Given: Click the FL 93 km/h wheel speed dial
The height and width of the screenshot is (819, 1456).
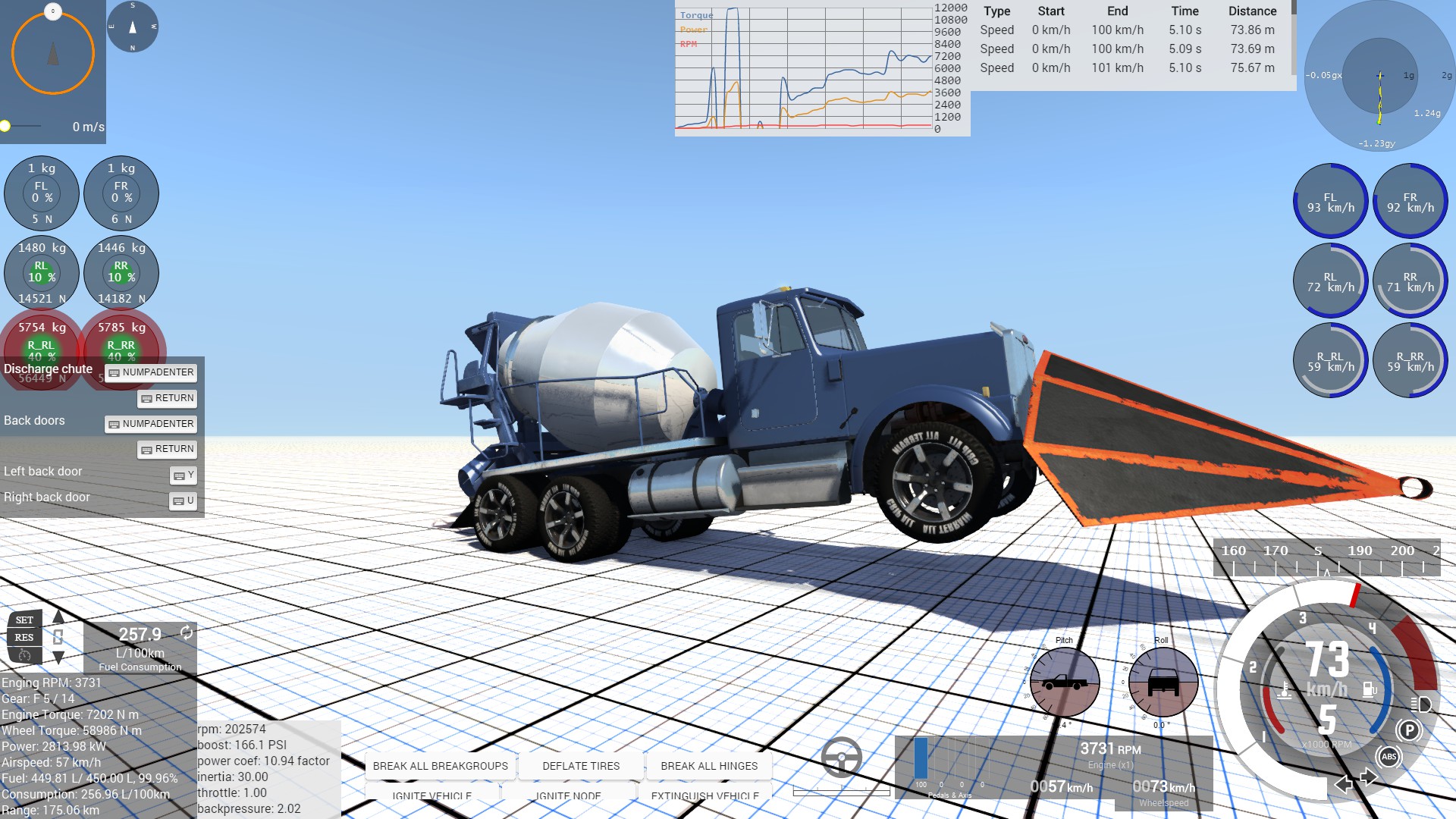Looking at the screenshot, I should coord(1330,201).
